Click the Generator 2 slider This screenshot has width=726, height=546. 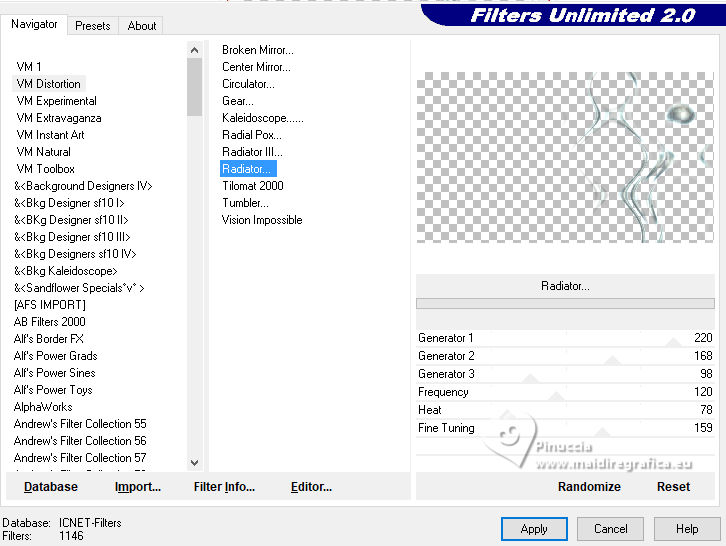point(565,356)
